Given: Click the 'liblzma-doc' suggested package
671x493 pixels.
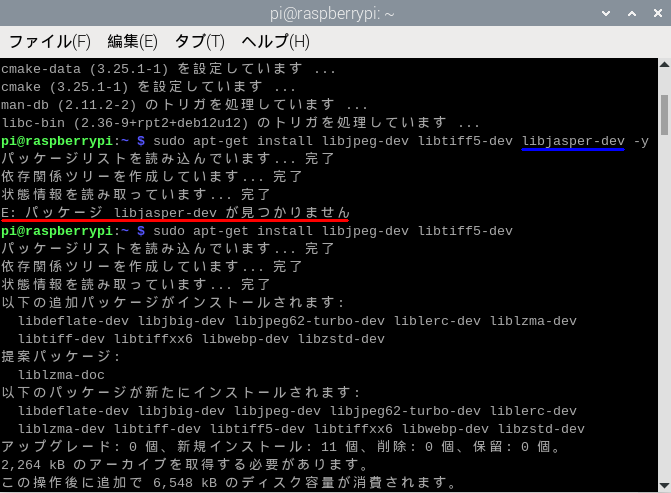Looking at the screenshot, I should [x=61, y=375].
